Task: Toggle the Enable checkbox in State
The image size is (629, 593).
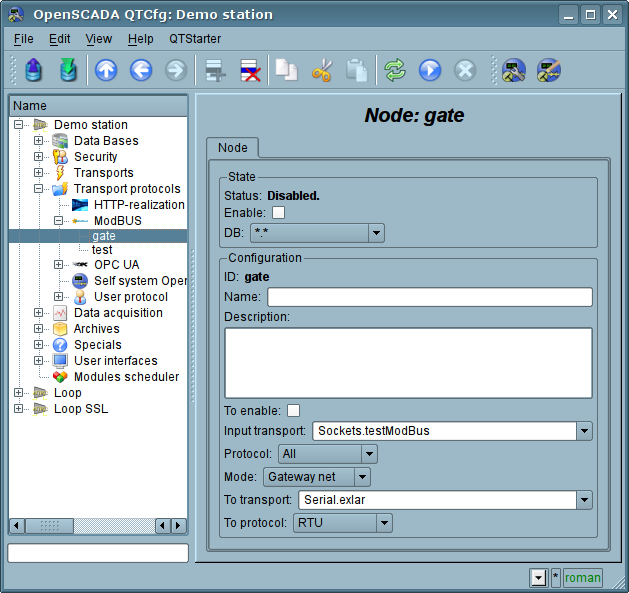Action: pos(279,212)
